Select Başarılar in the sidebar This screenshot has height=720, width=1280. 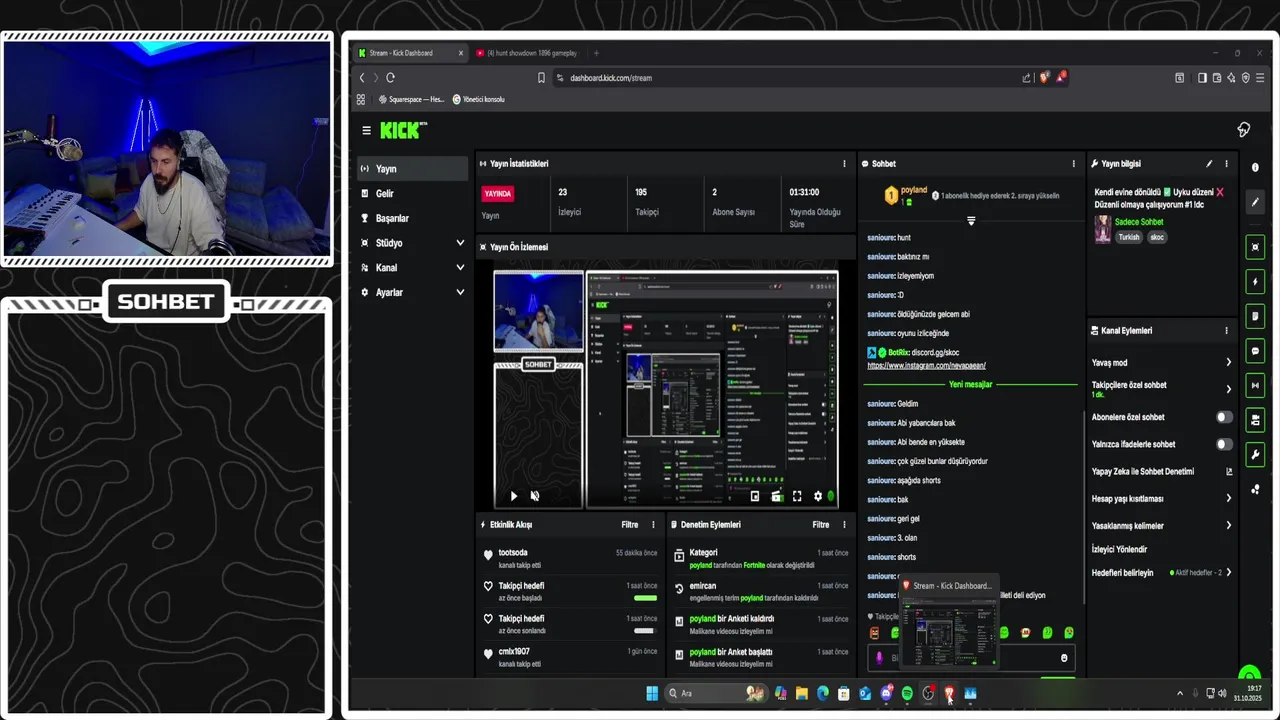pyautogui.click(x=412, y=218)
